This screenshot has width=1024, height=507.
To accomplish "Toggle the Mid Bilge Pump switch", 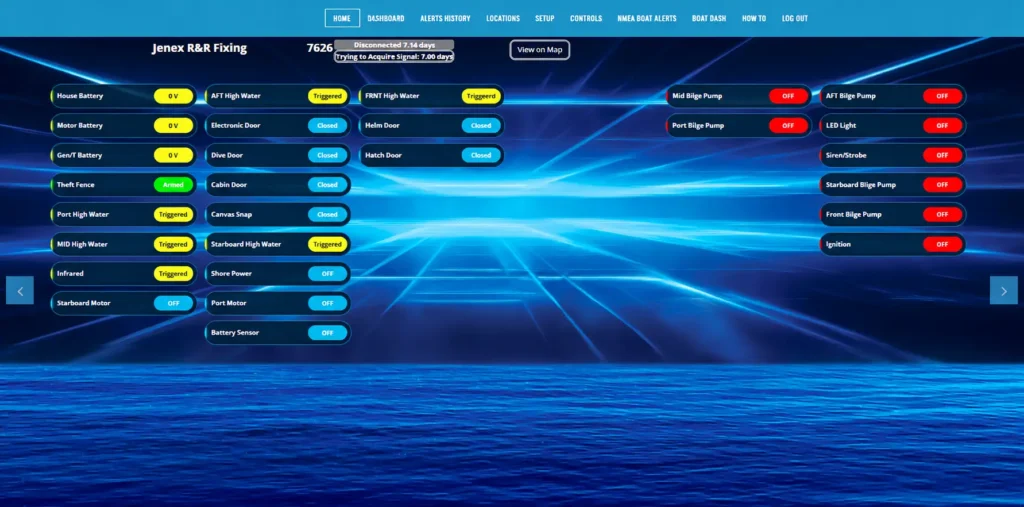I will click(x=788, y=96).
